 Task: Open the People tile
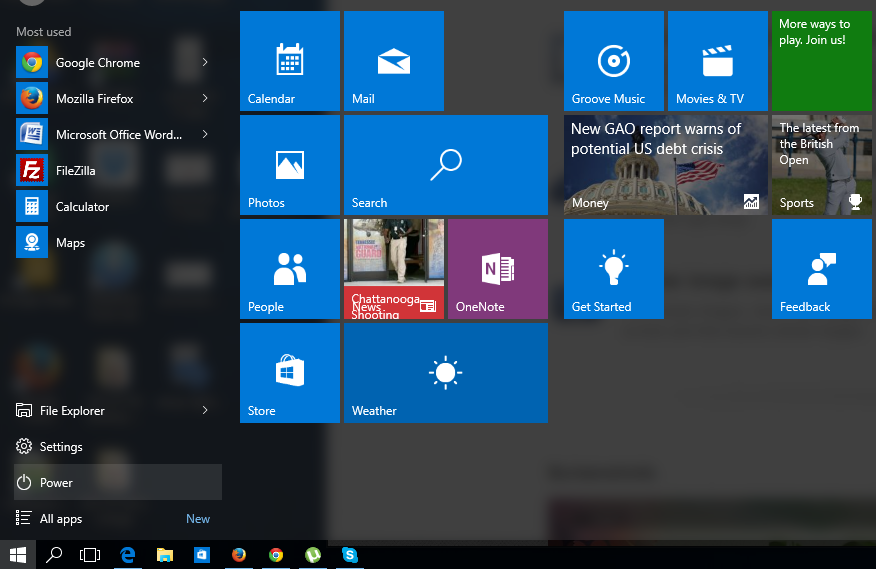tap(289, 269)
